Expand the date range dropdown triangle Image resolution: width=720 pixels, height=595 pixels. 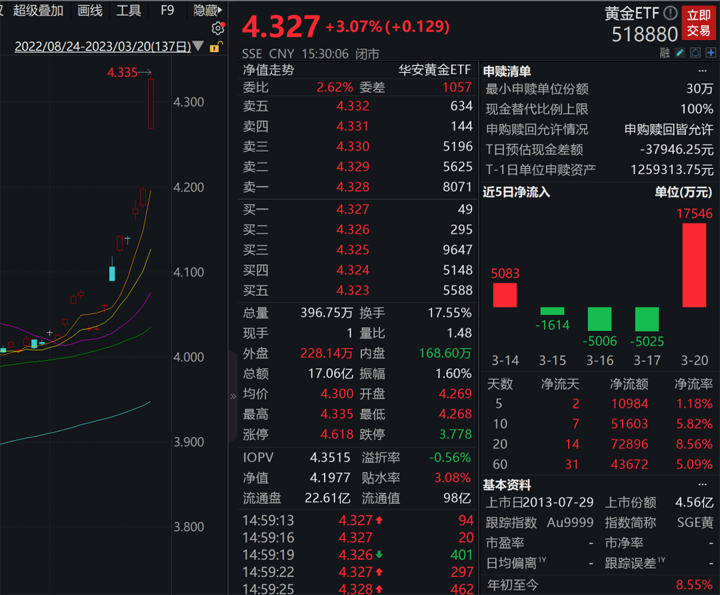(x=198, y=46)
